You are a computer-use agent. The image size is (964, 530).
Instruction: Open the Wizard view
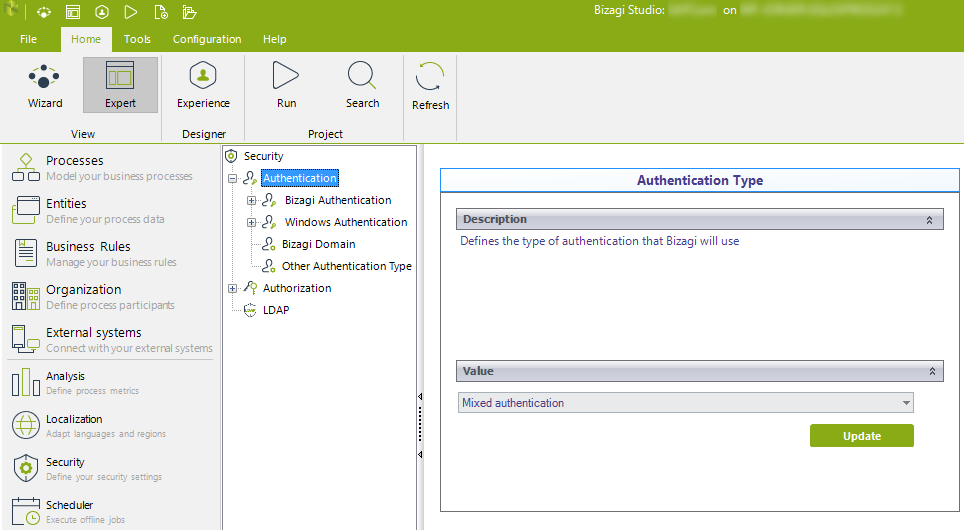(x=45, y=85)
